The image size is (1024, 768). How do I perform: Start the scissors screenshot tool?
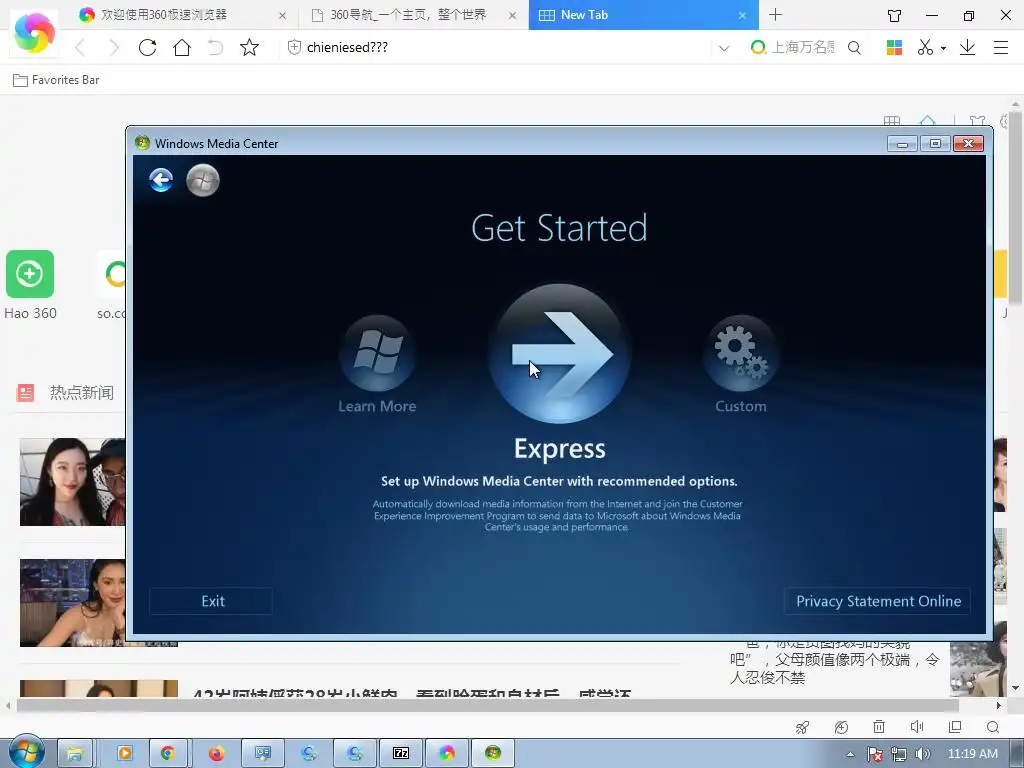pyautogui.click(x=925, y=47)
